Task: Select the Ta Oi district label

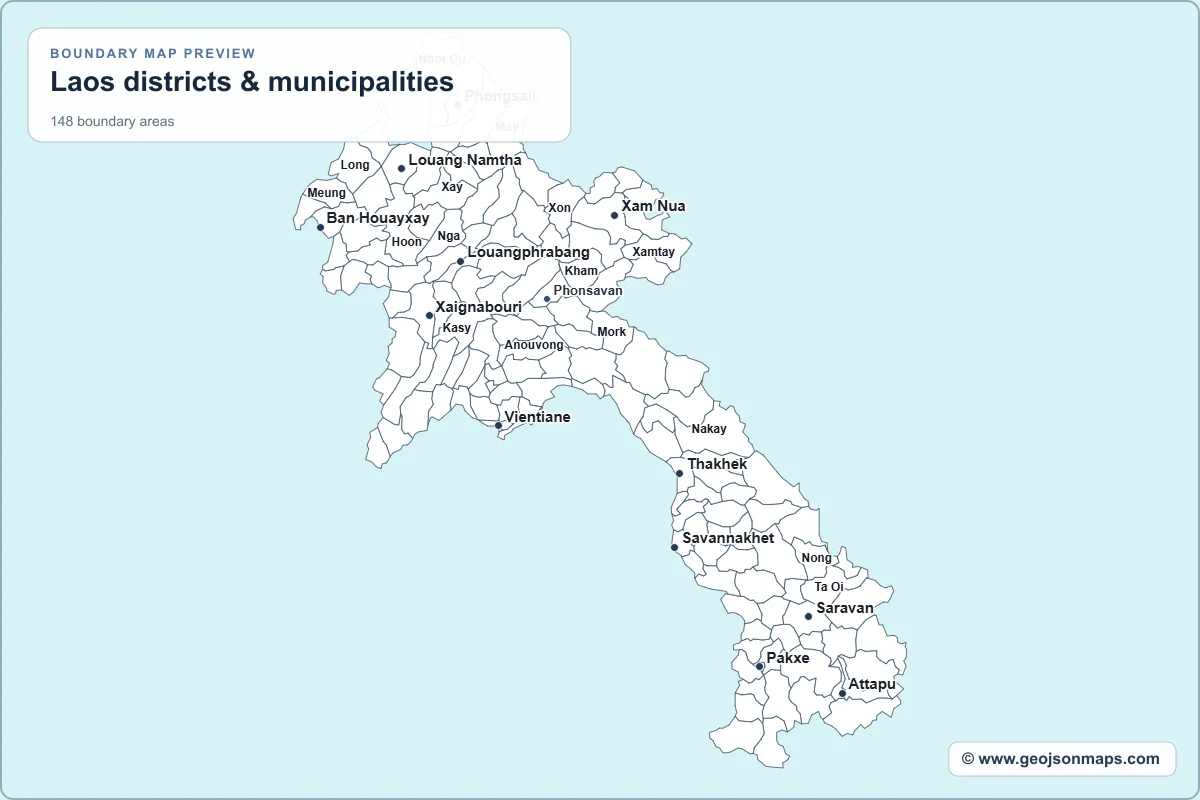Action: coord(829,587)
